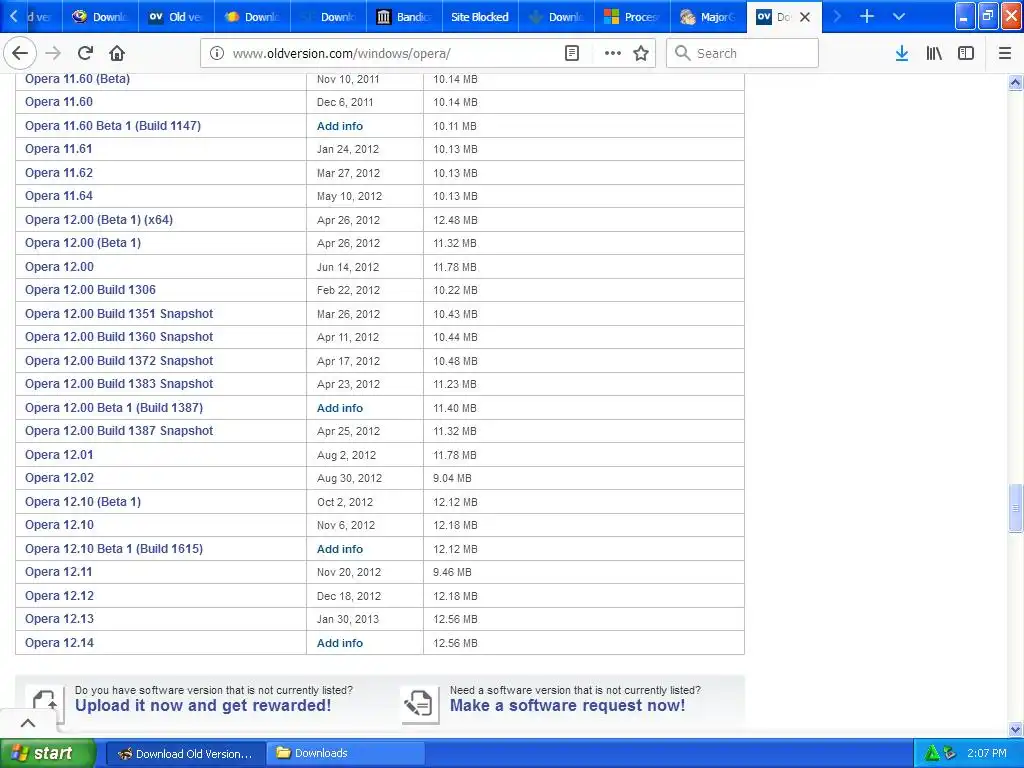Bookmark this page with the star
The image size is (1024, 768).
[641, 54]
